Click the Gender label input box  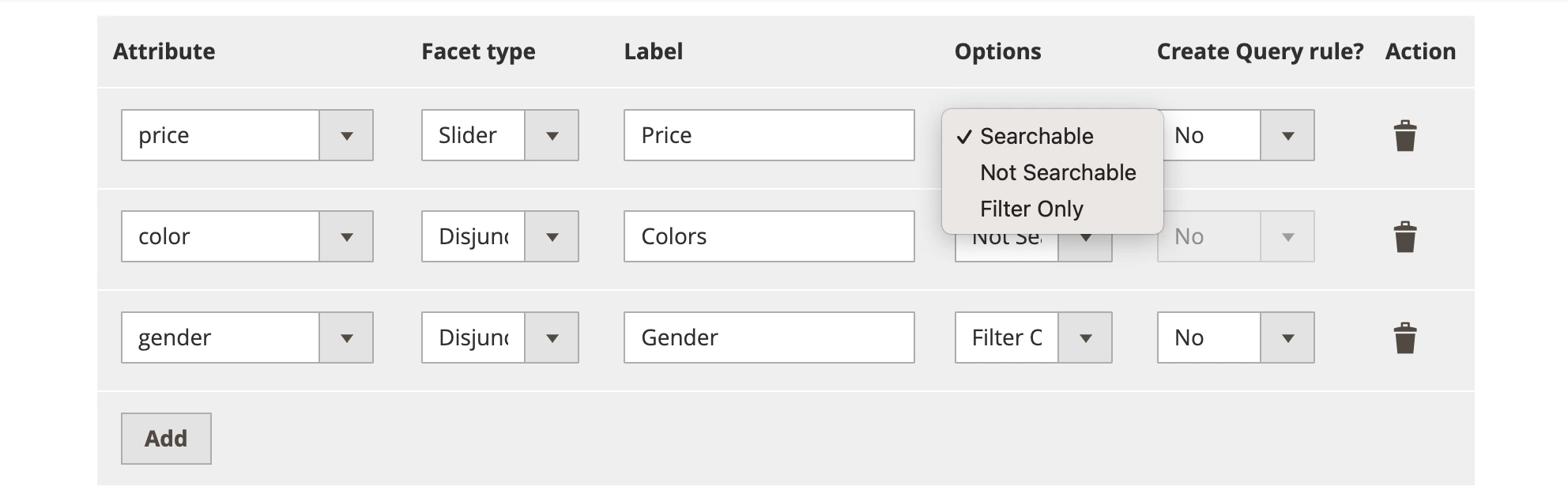coord(768,337)
